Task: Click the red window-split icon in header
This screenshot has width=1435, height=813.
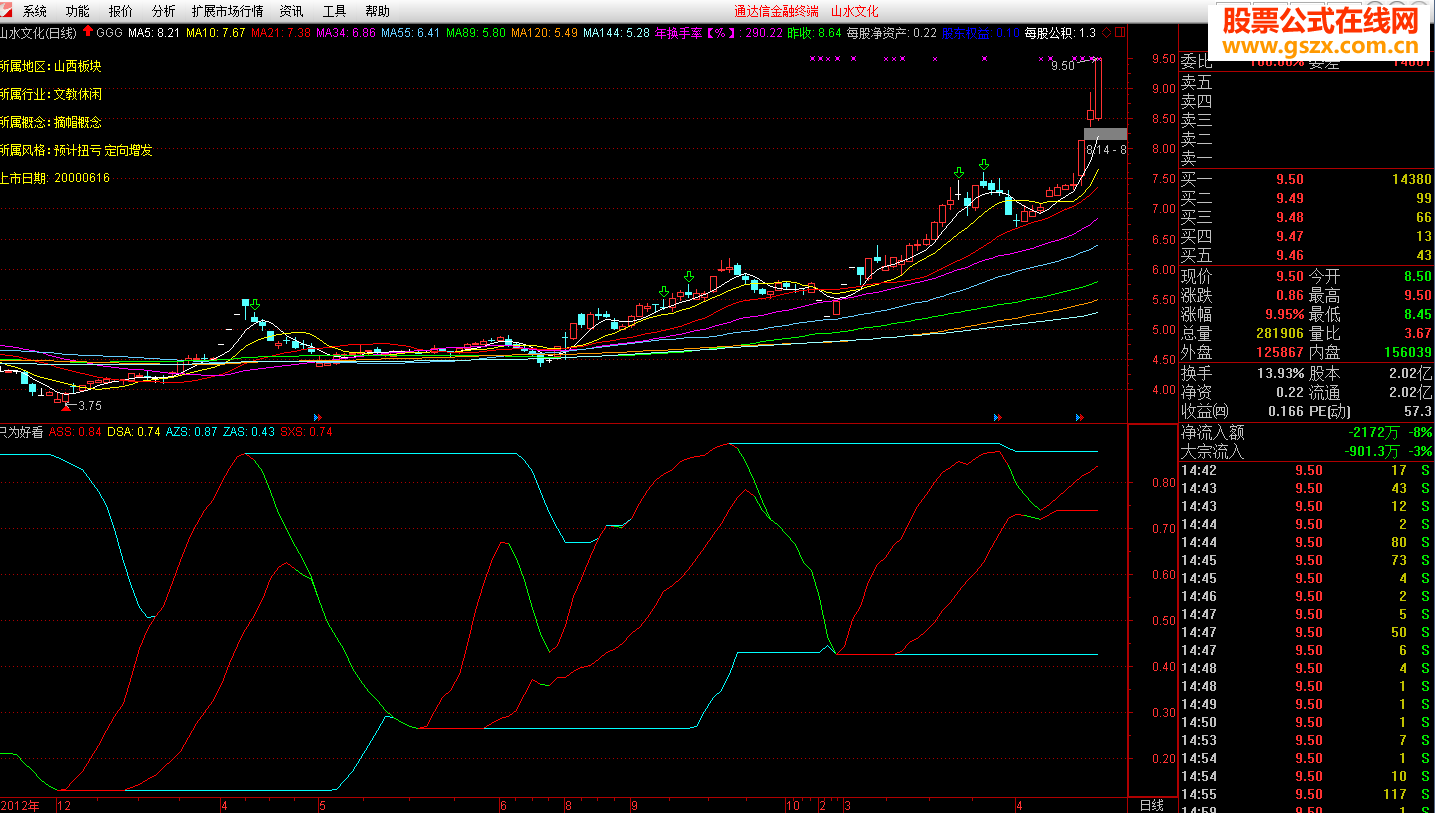Action: (x=1120, y=32)
